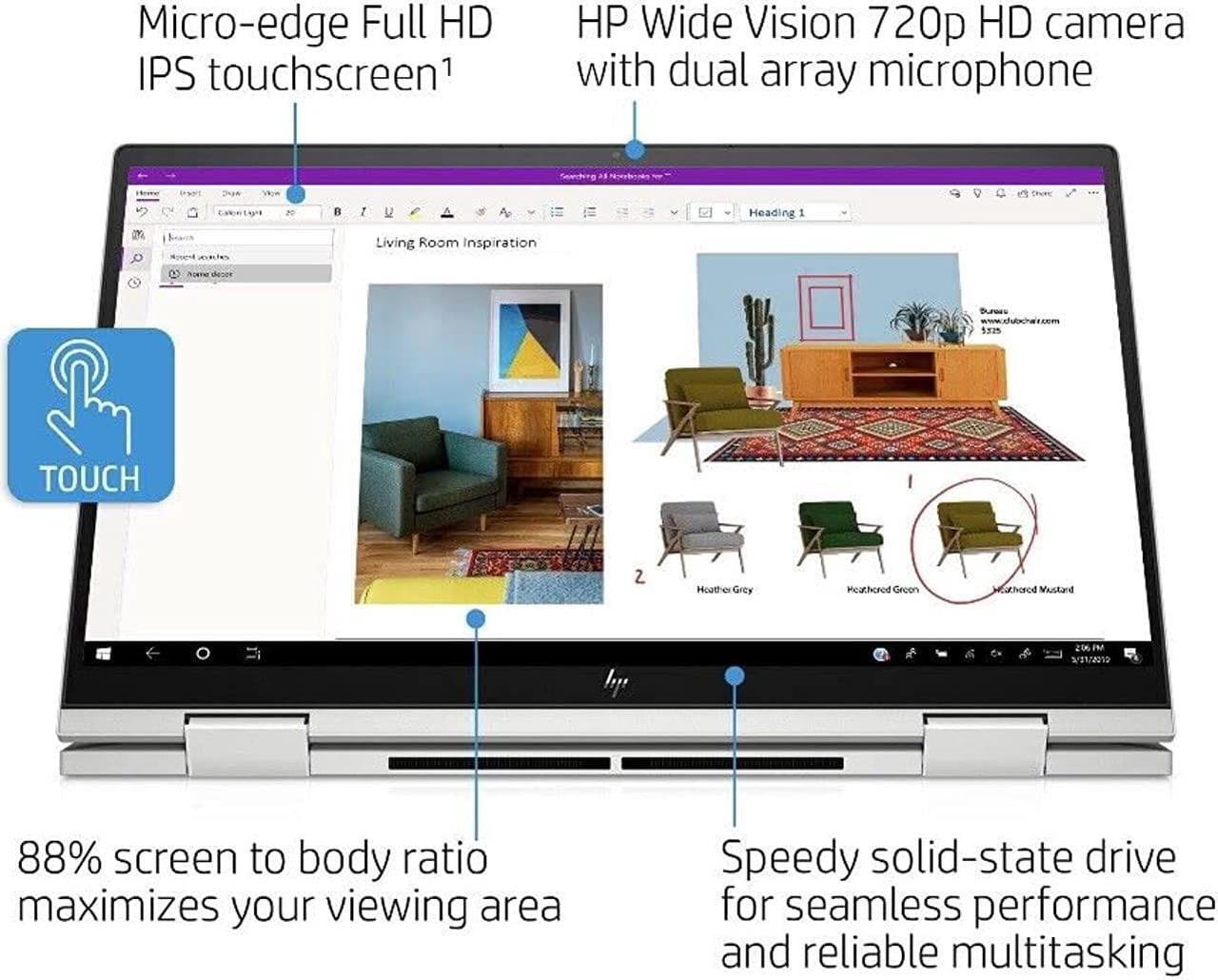The height and width of the screenshot is (980, 1218).
Task: Open the View ribbon tab
Action: 271,193
